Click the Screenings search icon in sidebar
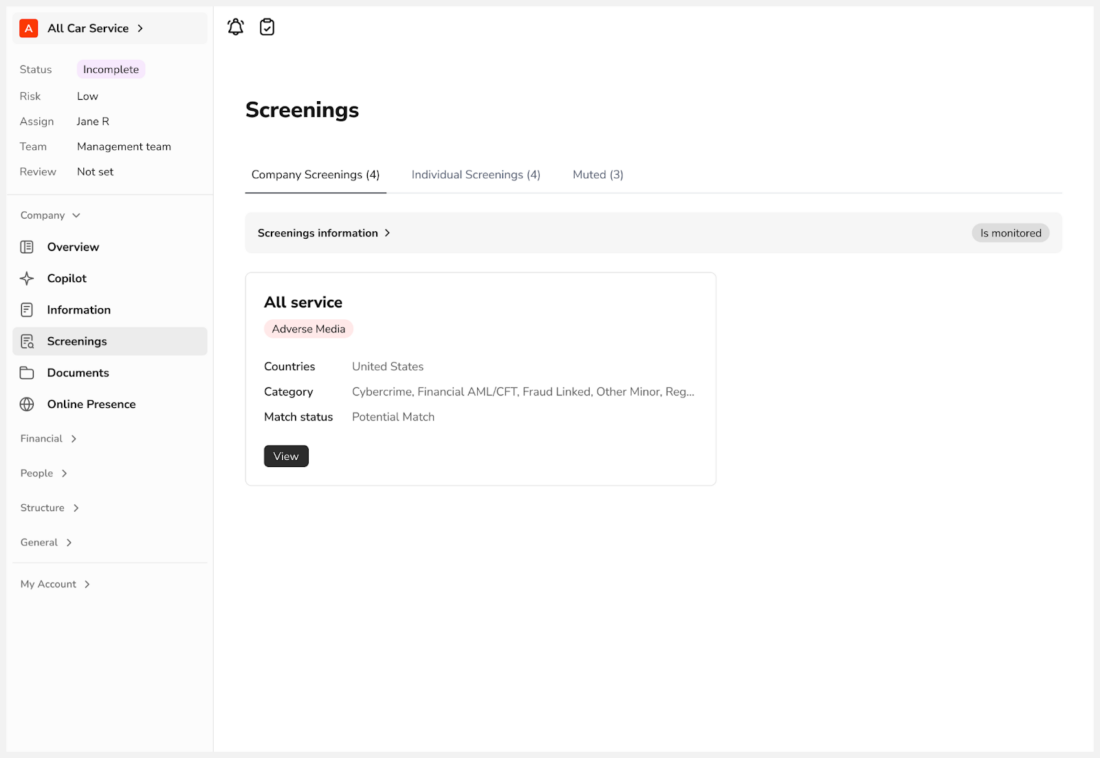Image resolution: width=1100 pixels, height=758 pixels. tap(27, 341)
